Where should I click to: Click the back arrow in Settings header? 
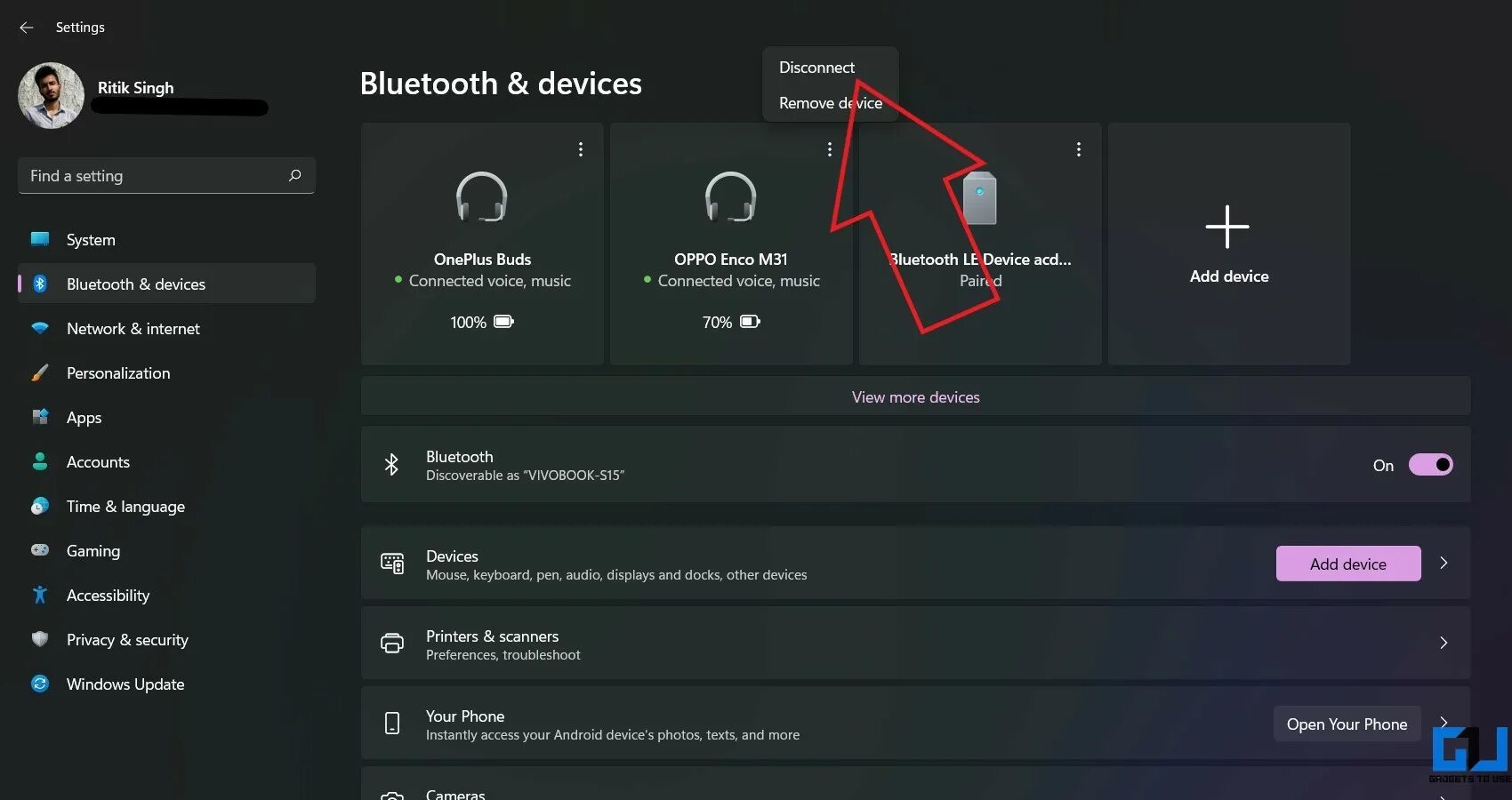[x=27, y=28]
